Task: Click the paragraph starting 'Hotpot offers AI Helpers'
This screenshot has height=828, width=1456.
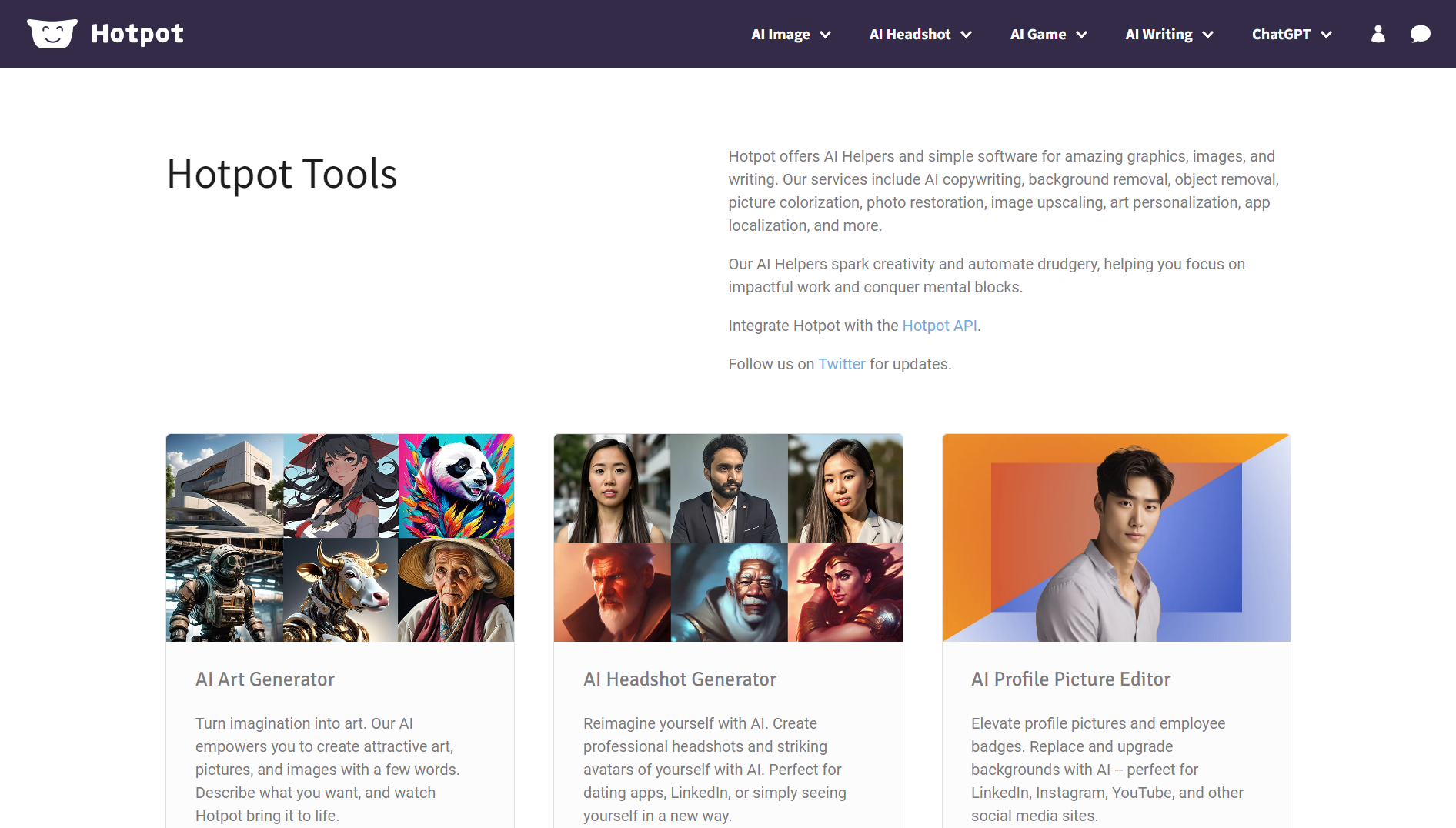Action: pos(1004,191)
